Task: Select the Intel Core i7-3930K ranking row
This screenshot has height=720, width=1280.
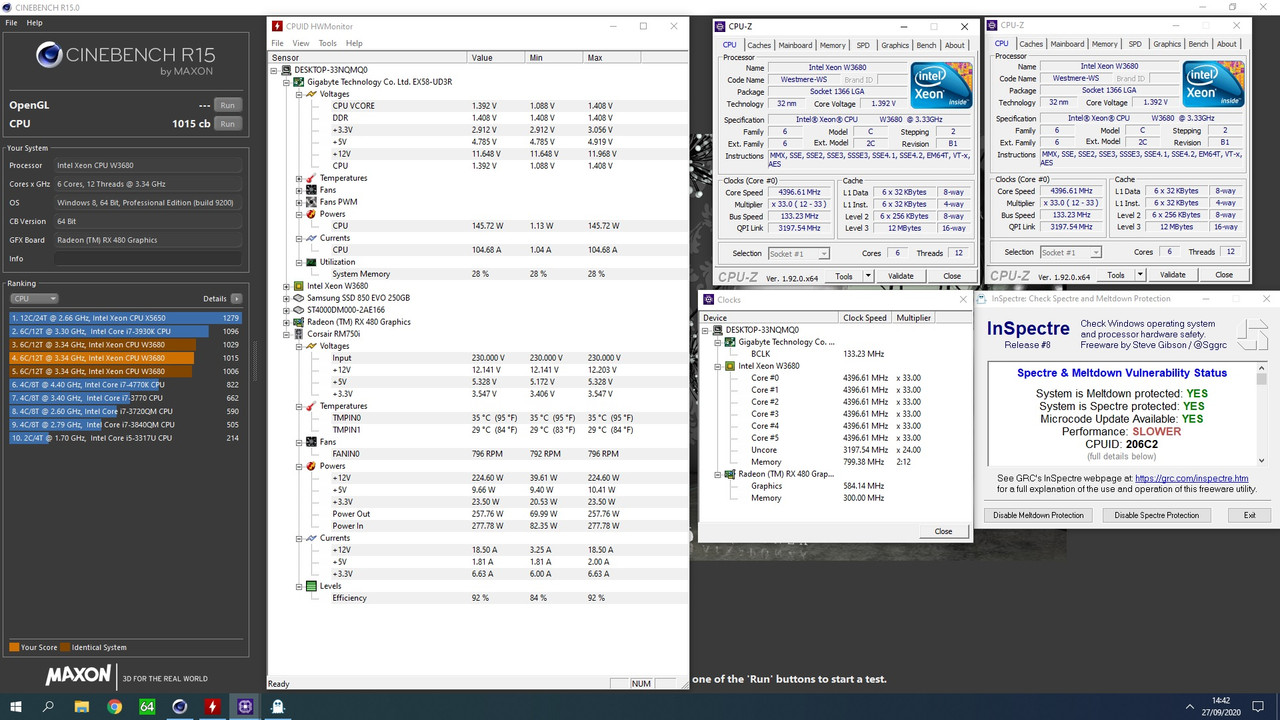Action: coord(124,331)
